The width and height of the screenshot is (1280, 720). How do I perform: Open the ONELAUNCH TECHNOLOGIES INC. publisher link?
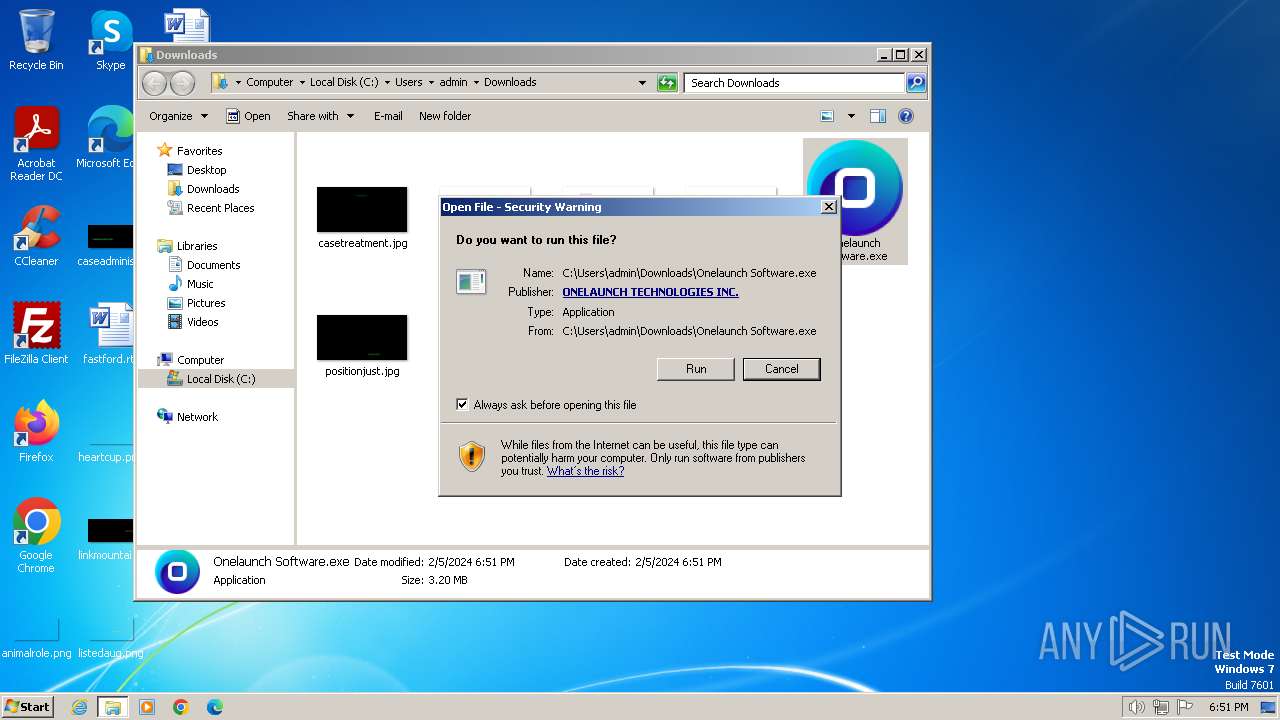(650, 292)
